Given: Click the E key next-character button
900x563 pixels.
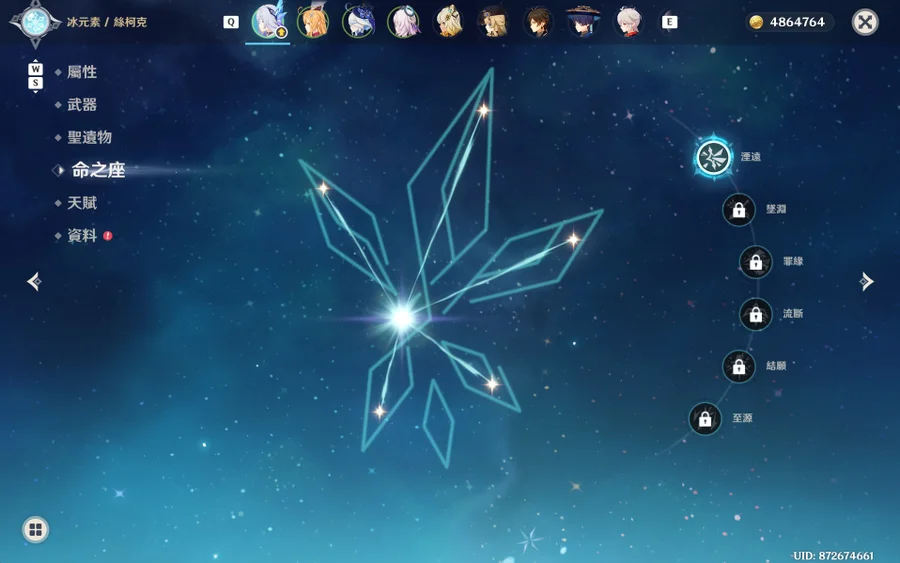Looking at the screenshot, I should pos(669,22).
